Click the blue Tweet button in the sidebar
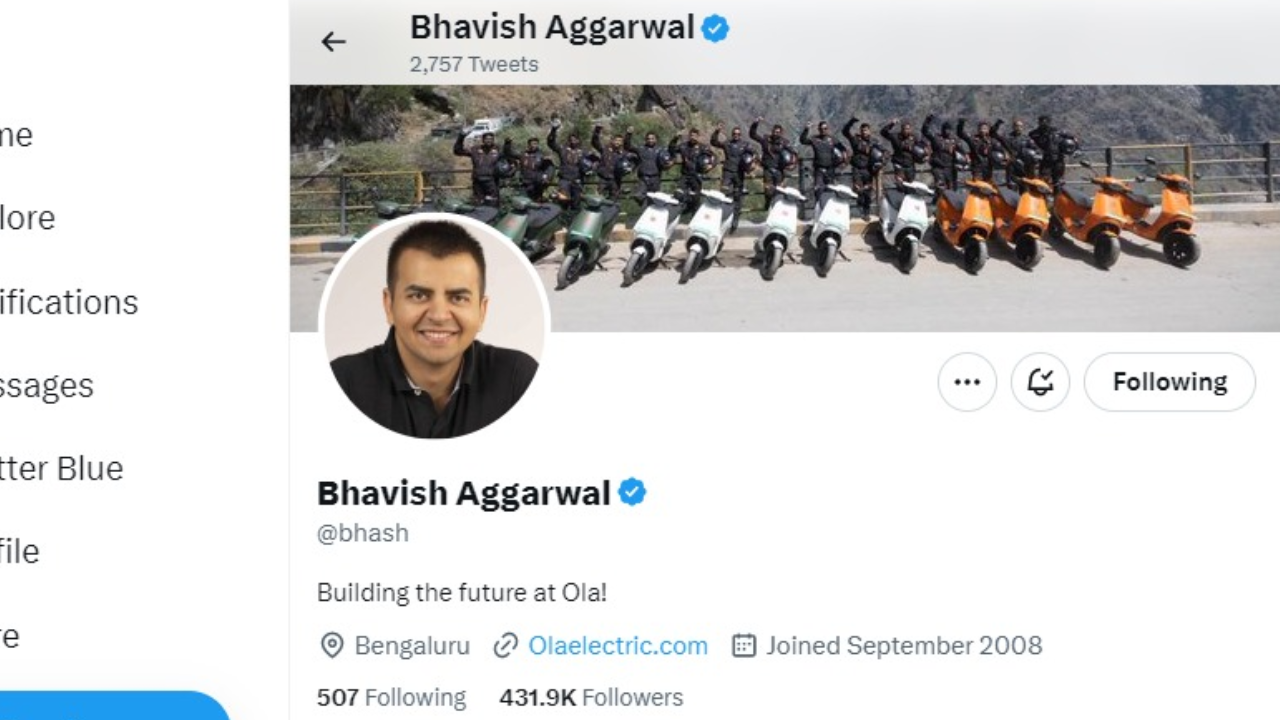 point(115,706)
